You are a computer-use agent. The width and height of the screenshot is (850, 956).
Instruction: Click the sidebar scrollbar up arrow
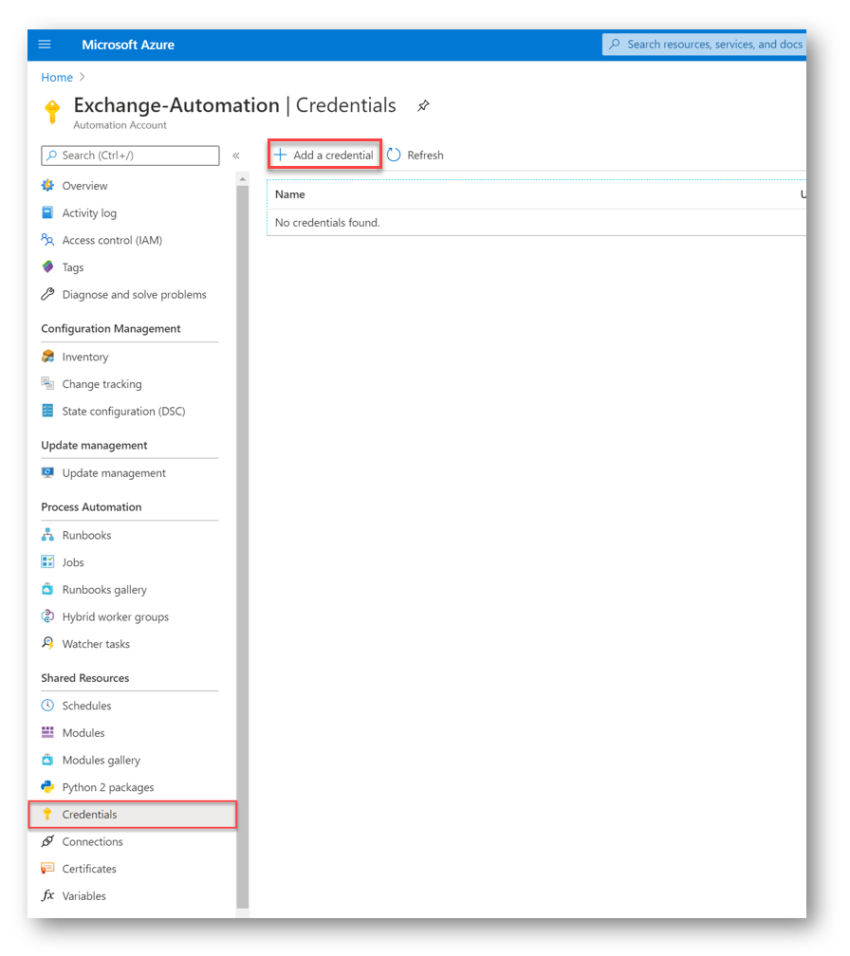click(243, 179)
